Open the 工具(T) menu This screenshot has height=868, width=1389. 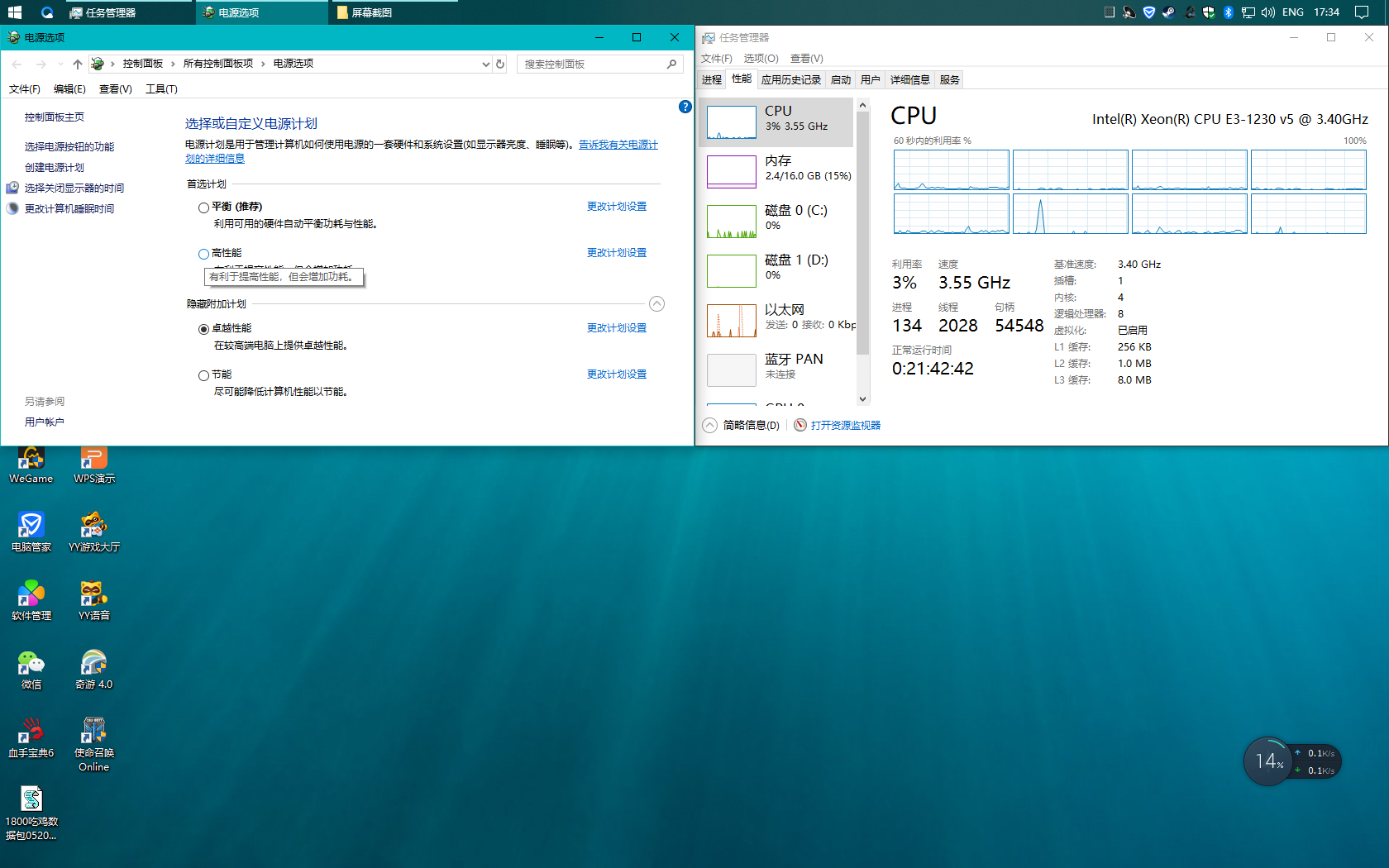click(x=161, y=89)
